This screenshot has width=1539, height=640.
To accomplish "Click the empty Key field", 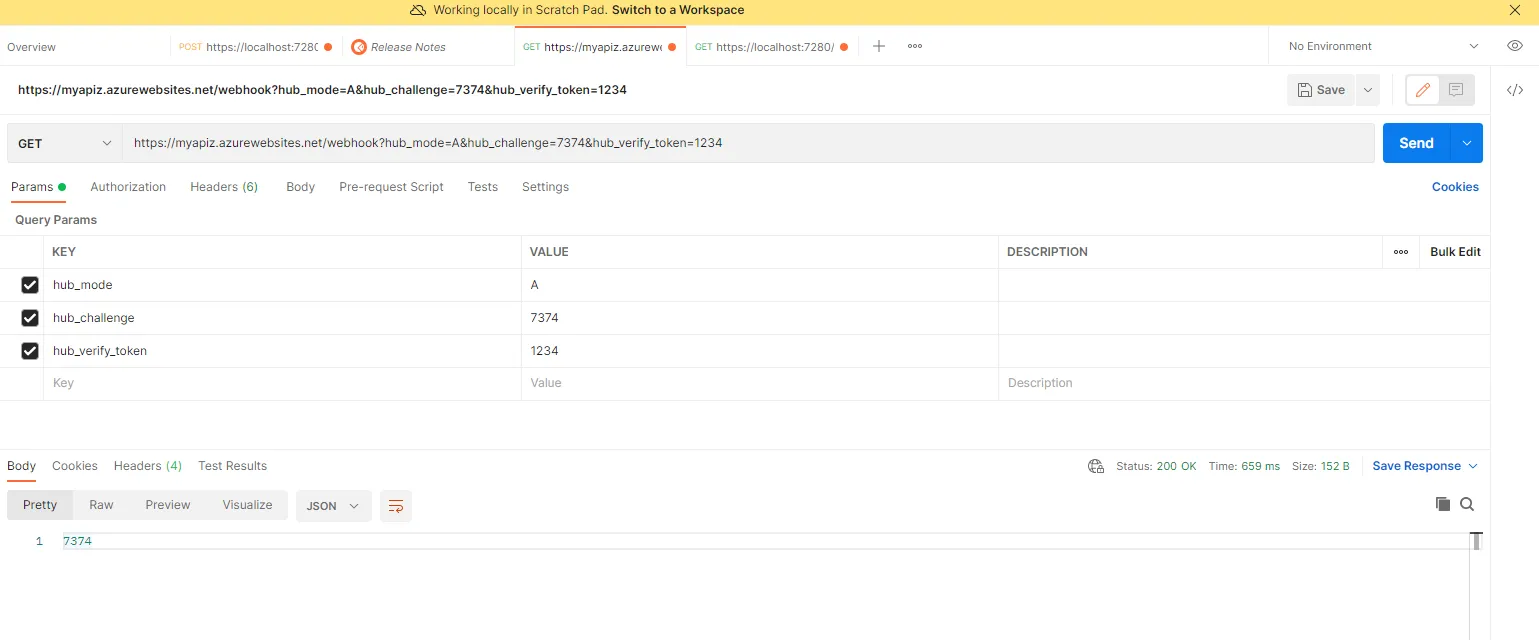I will [282, 383].
